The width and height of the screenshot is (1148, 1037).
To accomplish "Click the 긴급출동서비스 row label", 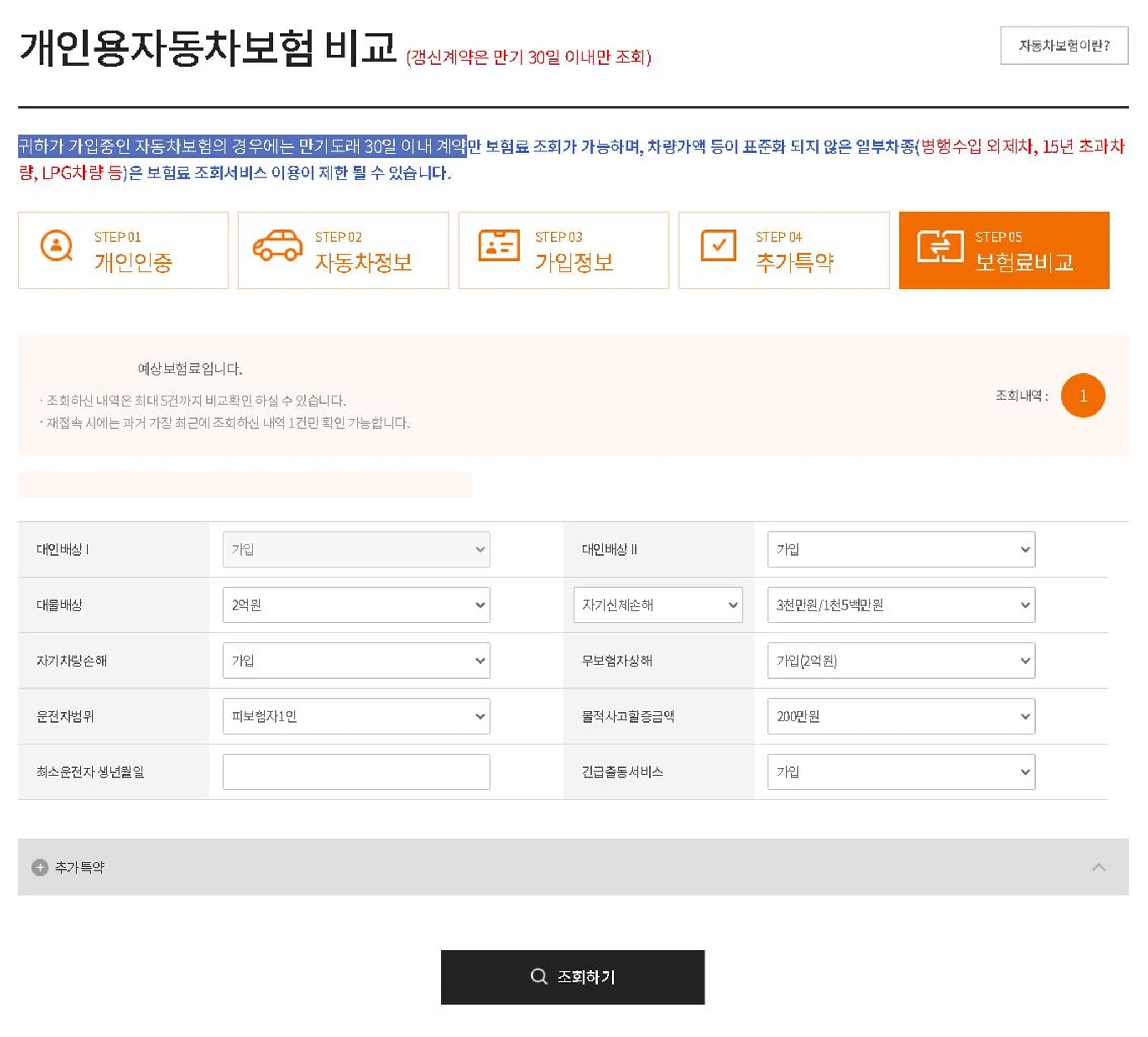I will [622, 772].
